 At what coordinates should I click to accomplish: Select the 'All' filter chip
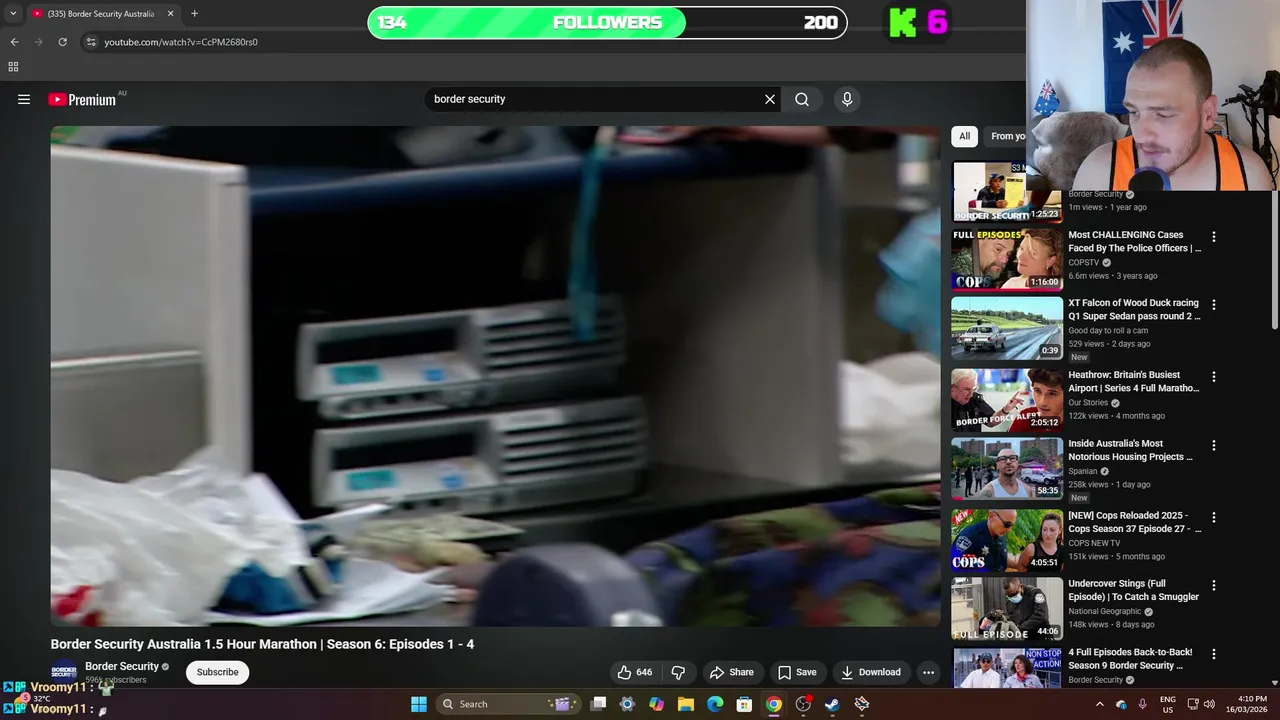click(964, 136)
